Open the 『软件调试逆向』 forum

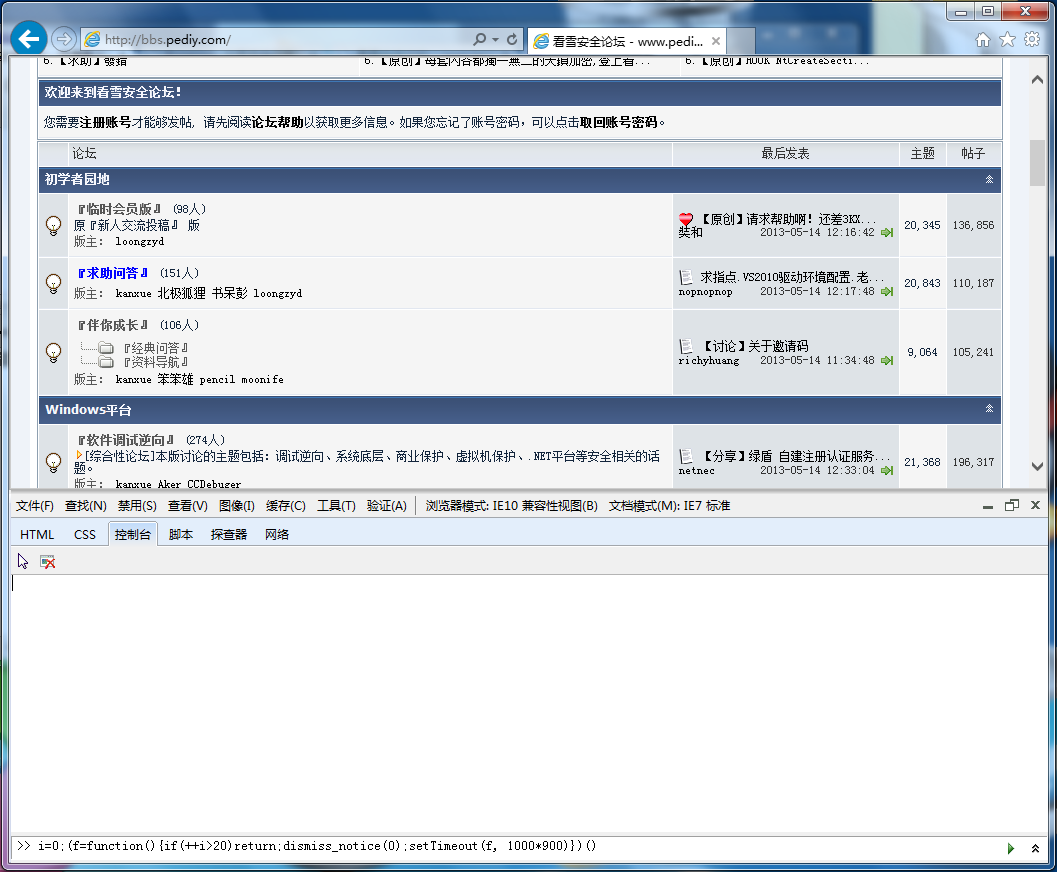(x=125, y=440)
